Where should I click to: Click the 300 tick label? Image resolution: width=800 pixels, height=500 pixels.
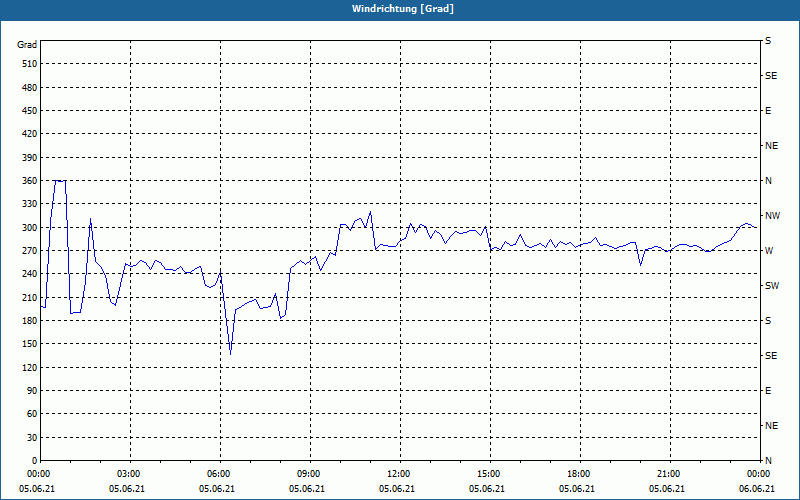click(30, 227)
